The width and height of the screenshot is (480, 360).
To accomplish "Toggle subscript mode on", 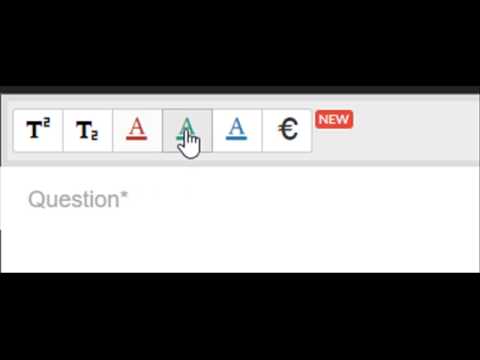I will point(88,130).
